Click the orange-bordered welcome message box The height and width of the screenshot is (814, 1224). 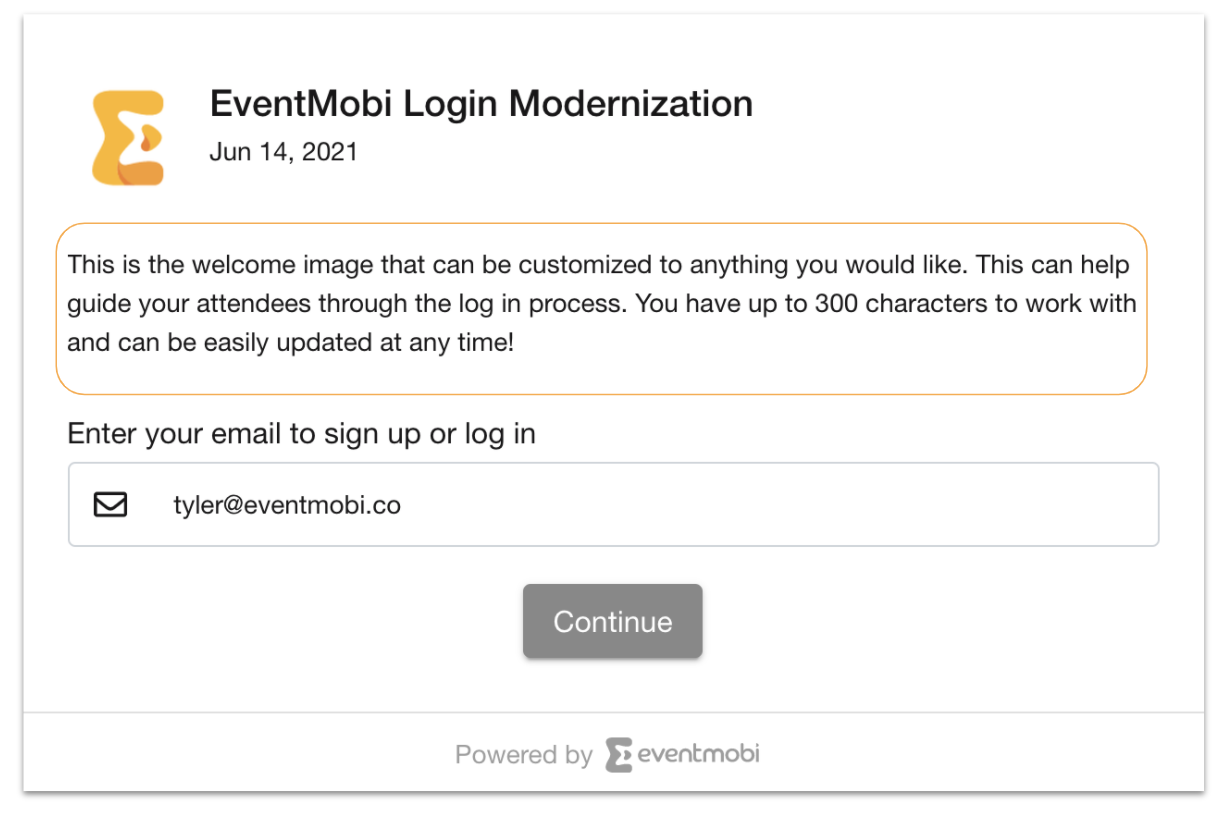point(601,308)
